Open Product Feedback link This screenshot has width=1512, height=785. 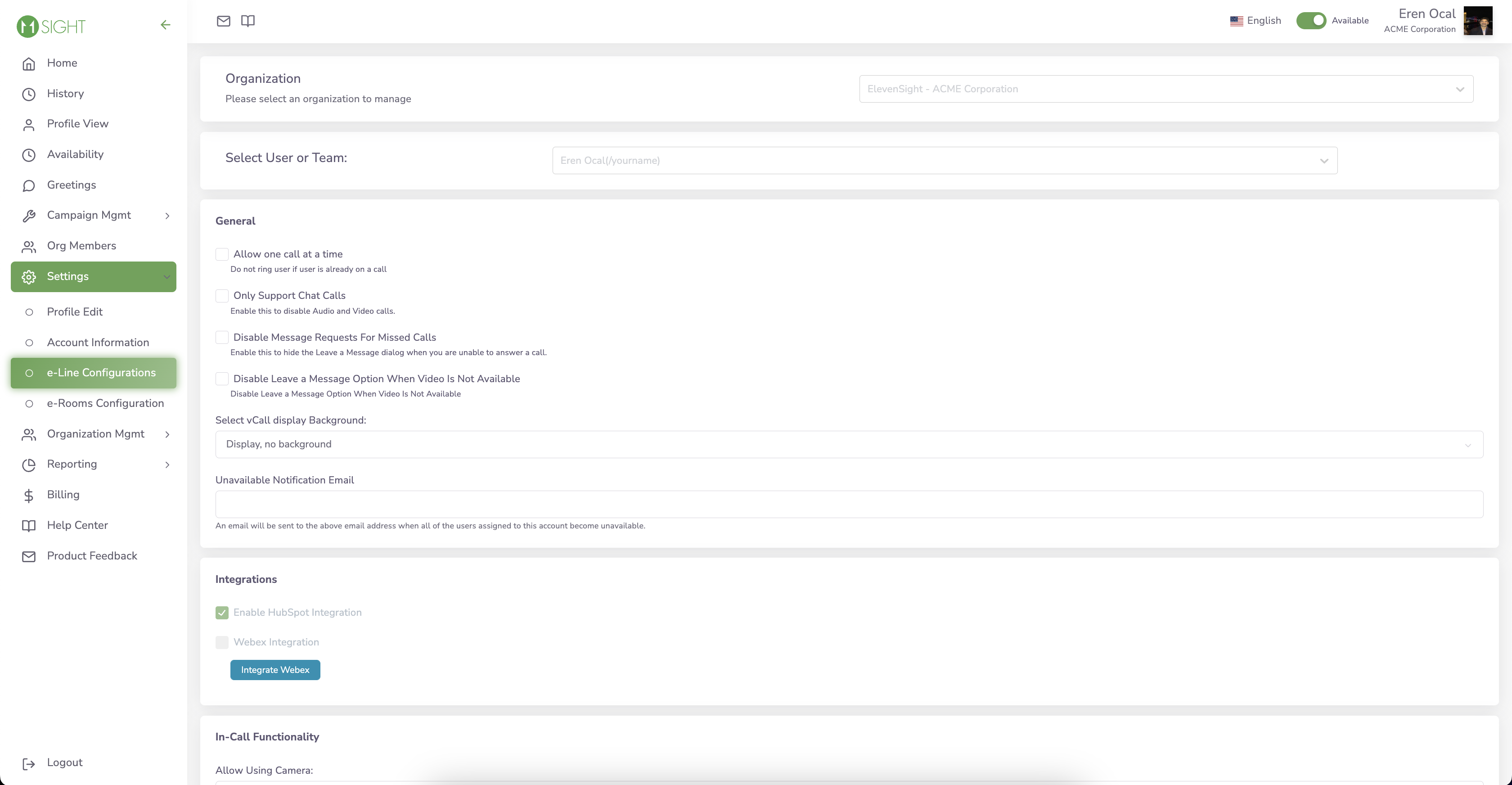(93, 556)
